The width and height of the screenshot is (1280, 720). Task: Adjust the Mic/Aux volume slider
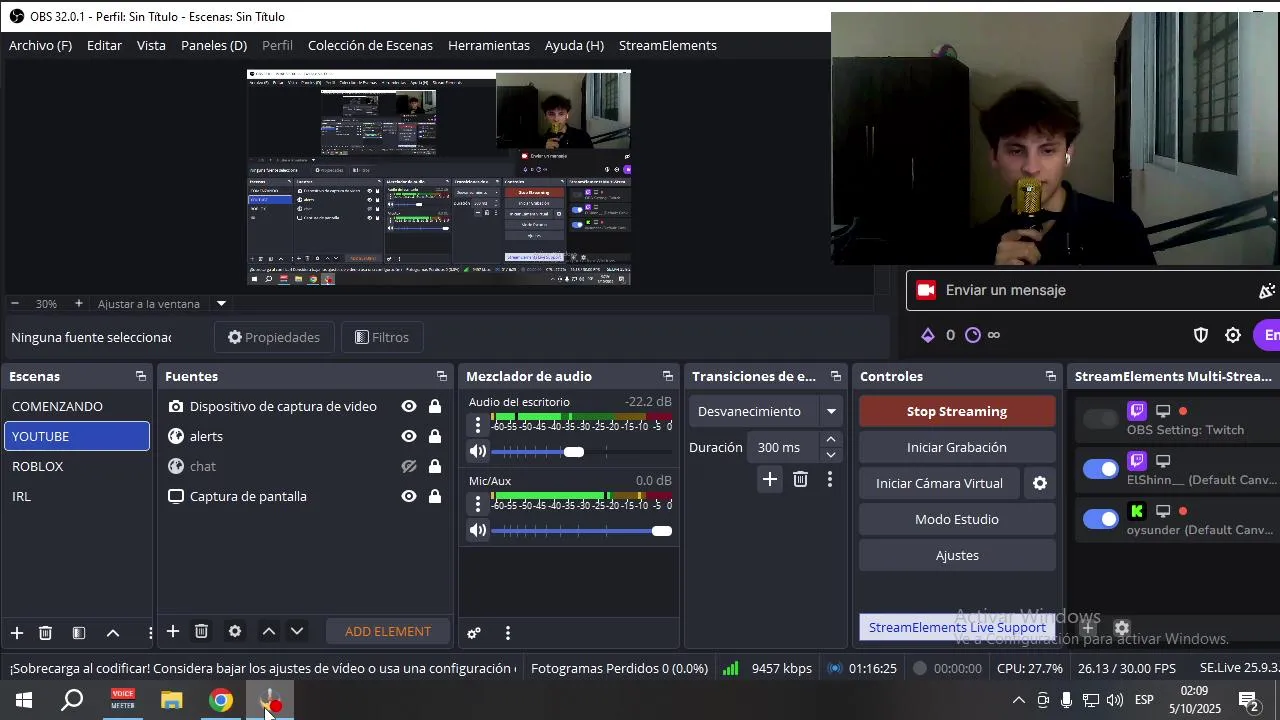point(662,531)
